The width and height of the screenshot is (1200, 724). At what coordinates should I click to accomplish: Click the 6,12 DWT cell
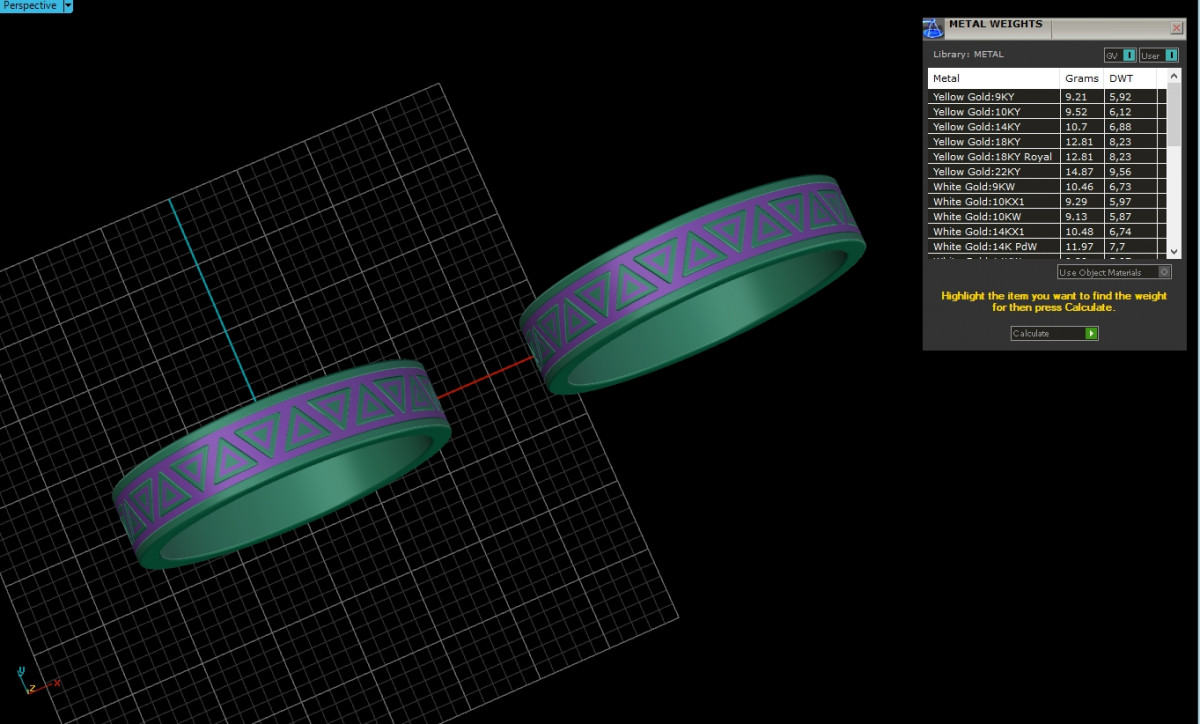[x=1131, y=112]
